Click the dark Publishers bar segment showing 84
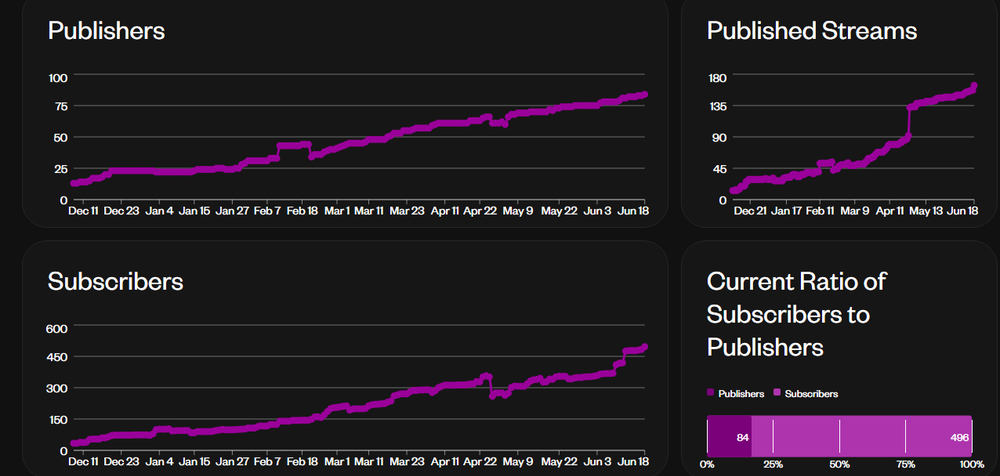The width and height of the screenshot is (1000, 476). pos(730,437)
